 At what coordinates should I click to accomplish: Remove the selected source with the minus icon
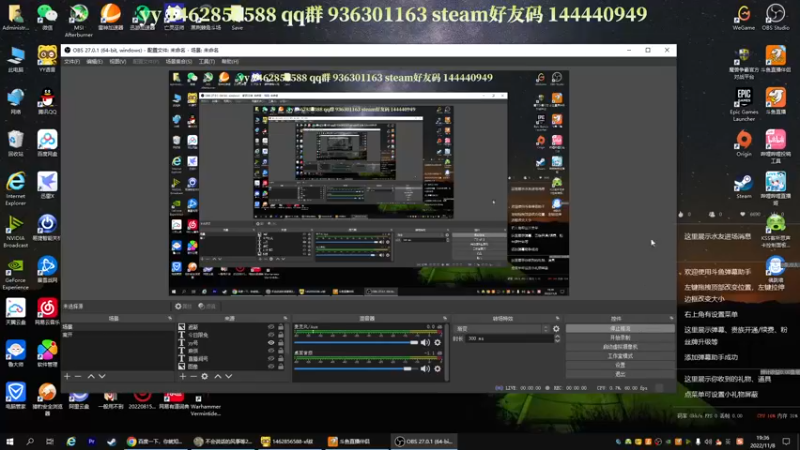tap(193, 376)
